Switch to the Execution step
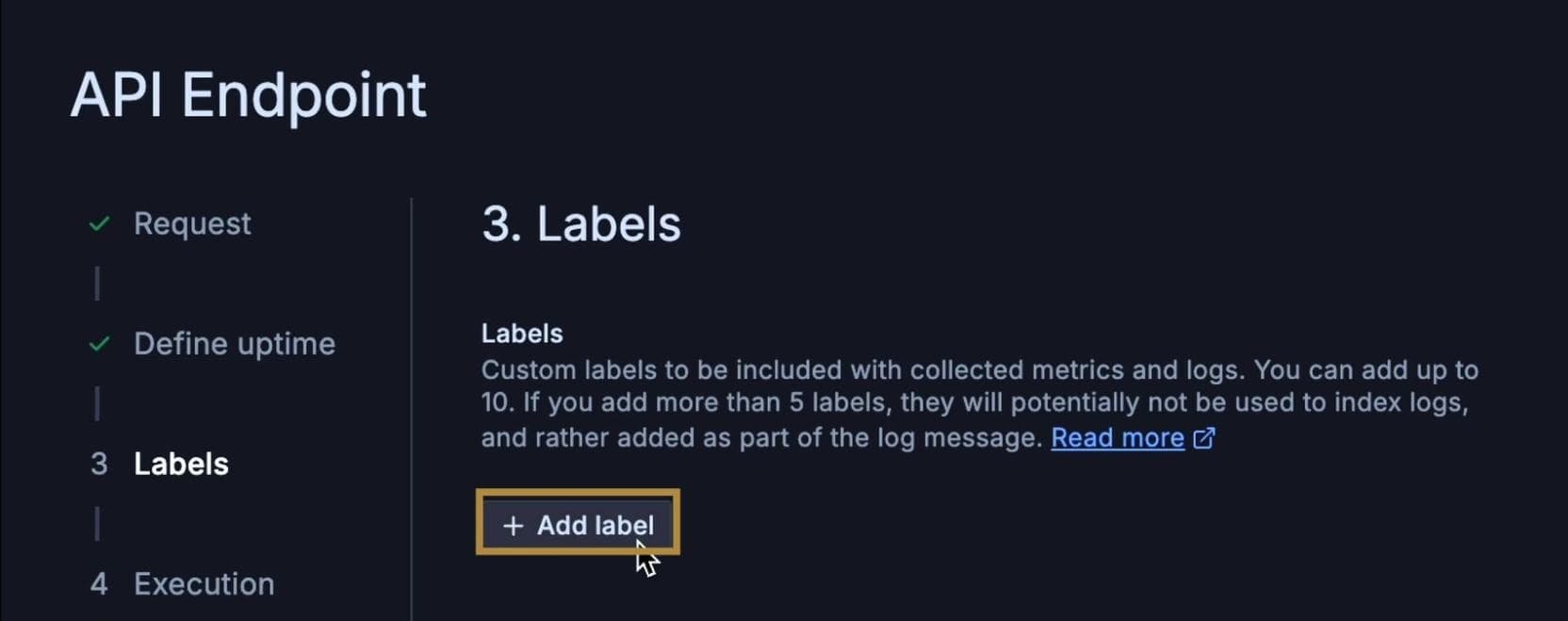 click(x=204, y=584)
